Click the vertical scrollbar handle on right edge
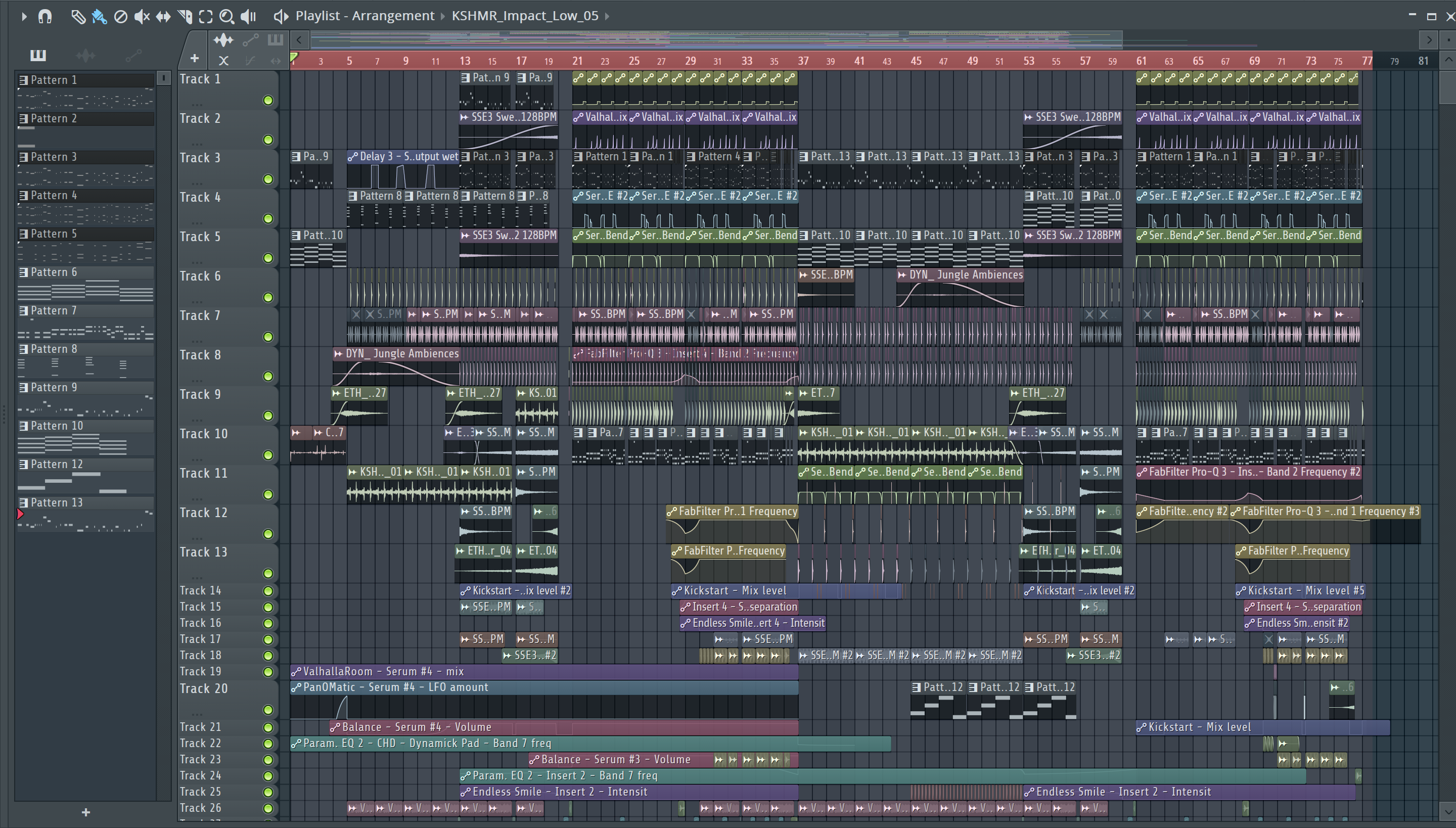 coord(1447,87)
